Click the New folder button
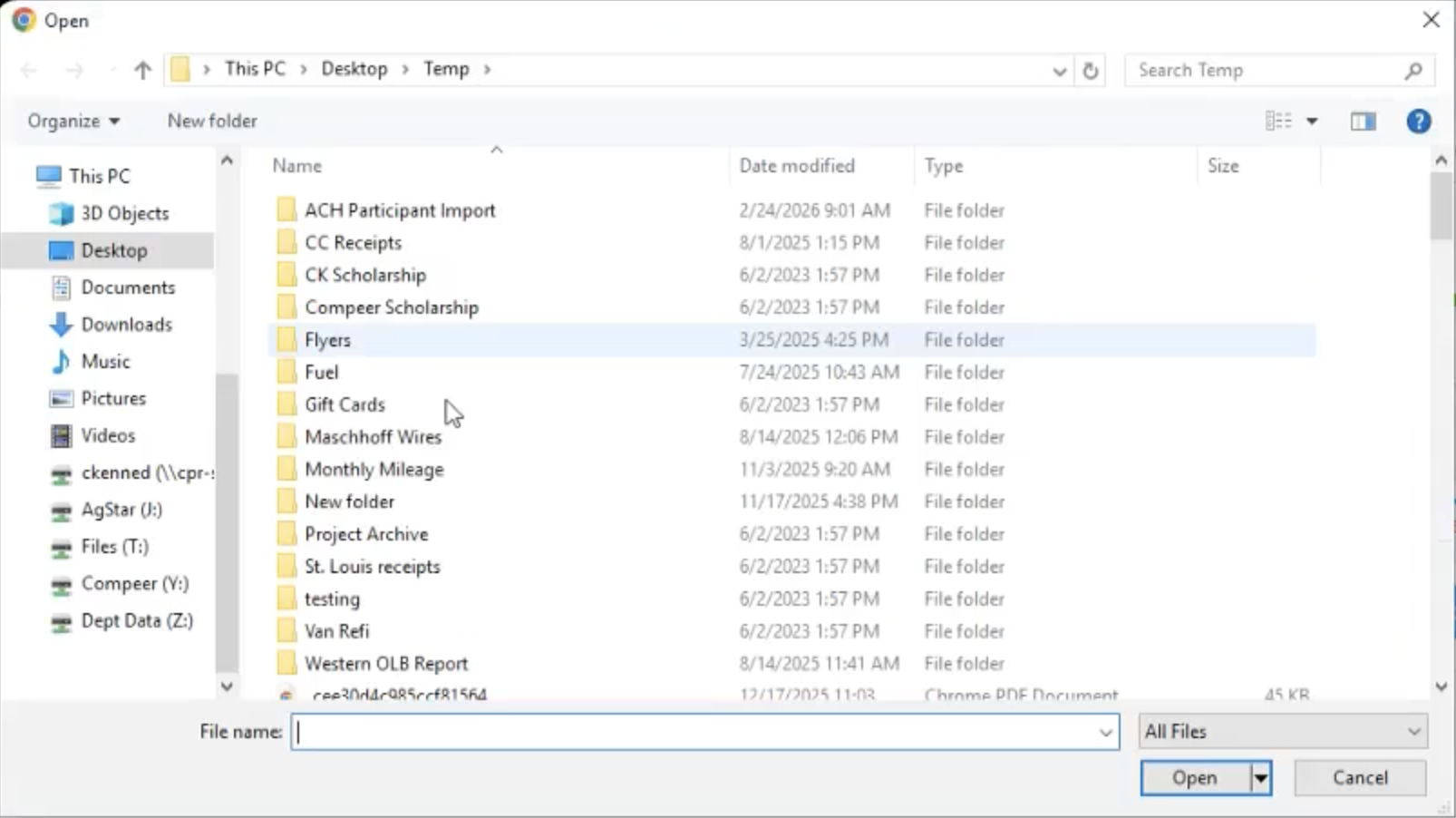This screenshot has height=818, width=1456. click(212, 122)
